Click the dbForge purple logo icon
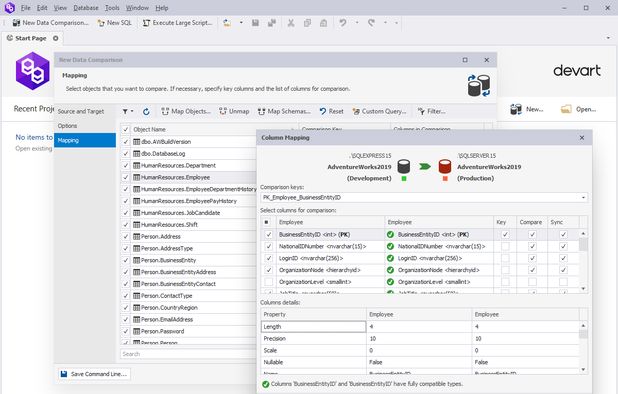Viewport: 618px width, 394px height. pos(33,71)
